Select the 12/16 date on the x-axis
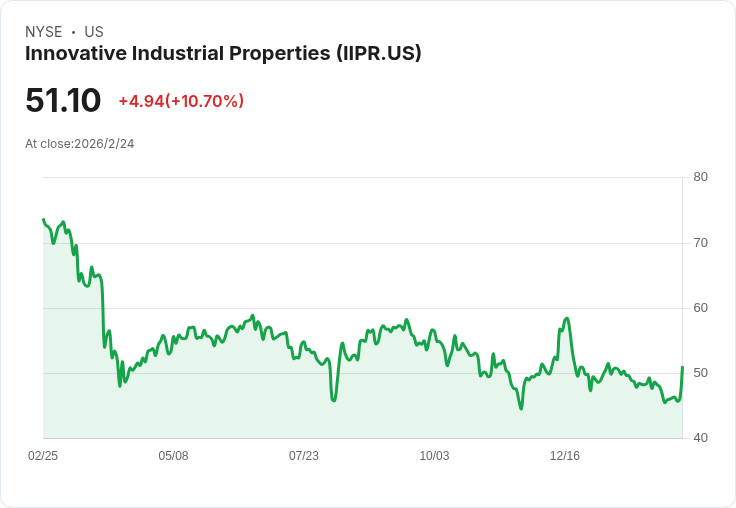736x508 pixels. [565, 455]
